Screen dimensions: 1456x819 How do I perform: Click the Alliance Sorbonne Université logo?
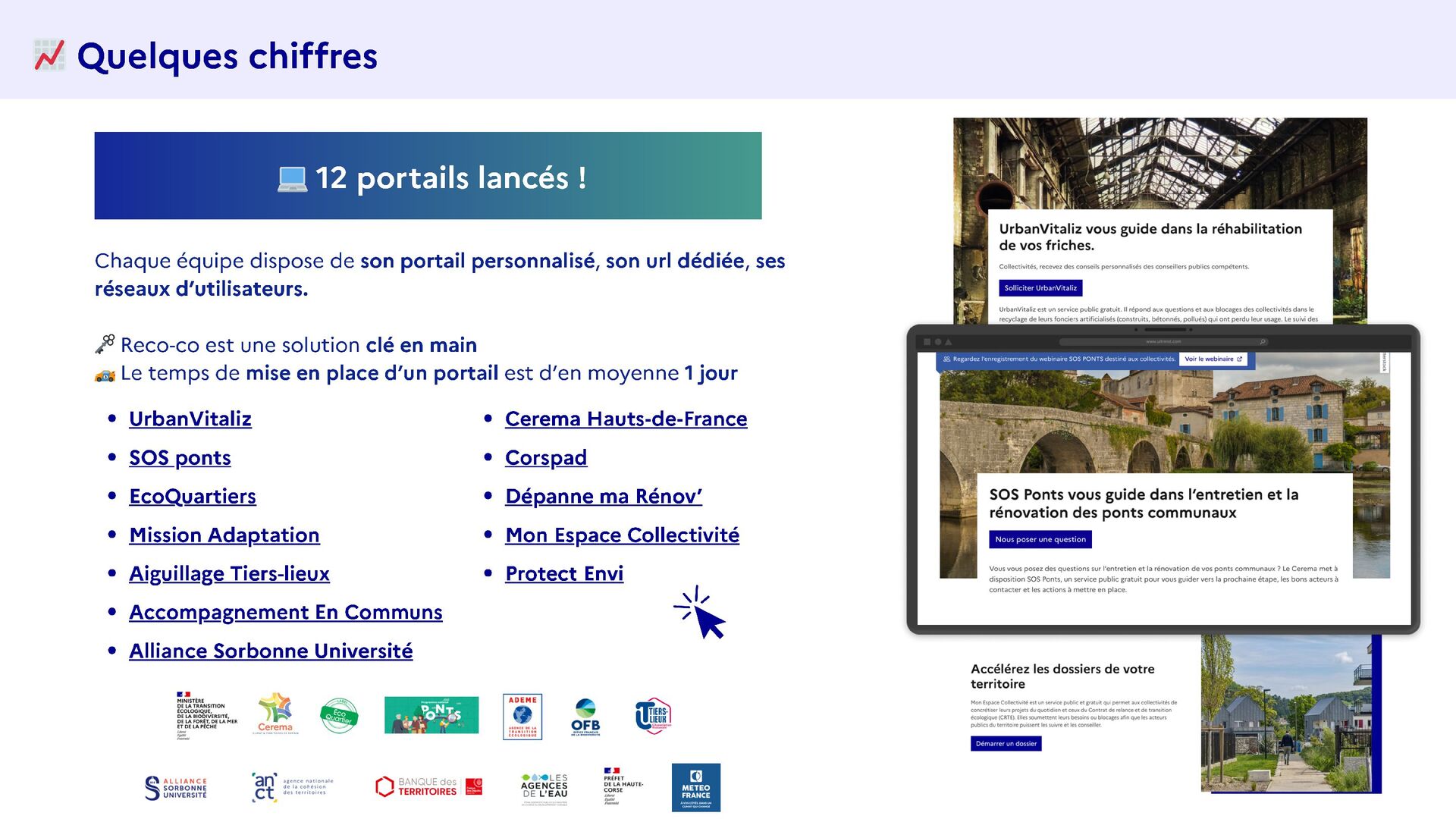click(x=176, y=788)
